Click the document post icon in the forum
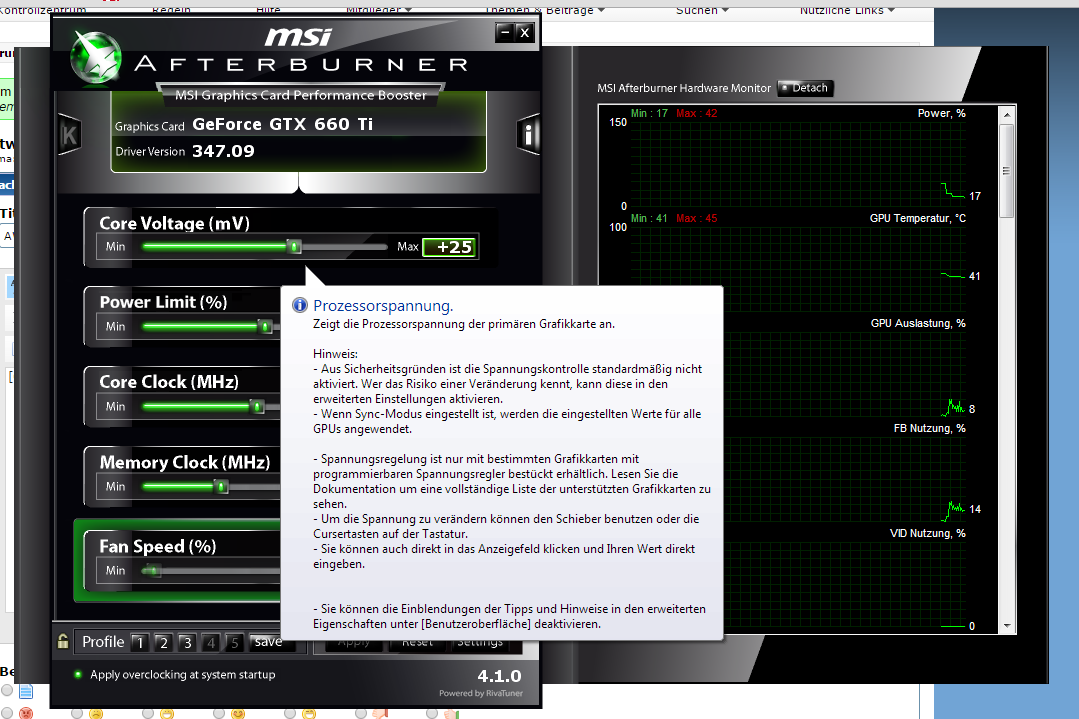1079x719 pixels. (26, 691)
